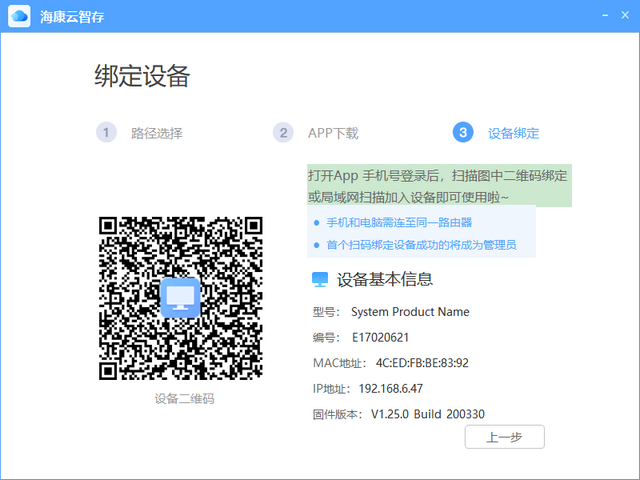Viewport: 640px width, 480px height.
Task: Click the firmware version V1.25.0 Build 200330
Action: pos(428,414)
